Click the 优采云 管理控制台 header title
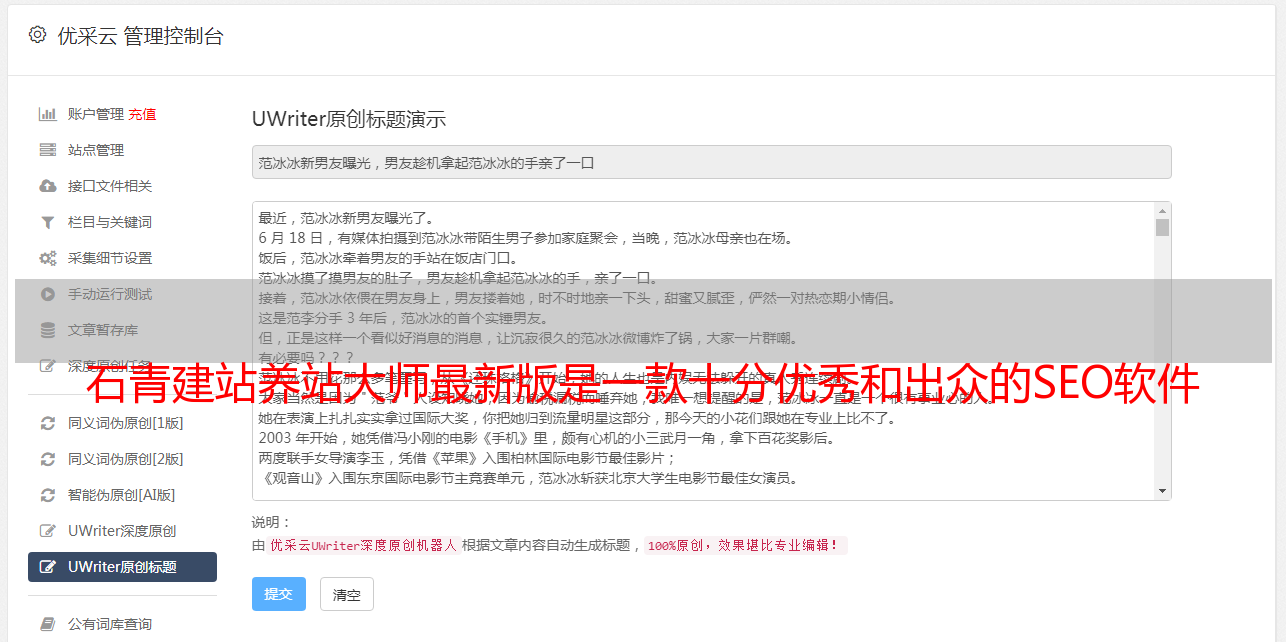Screen dimensions: 1286x642 point(140,36)
